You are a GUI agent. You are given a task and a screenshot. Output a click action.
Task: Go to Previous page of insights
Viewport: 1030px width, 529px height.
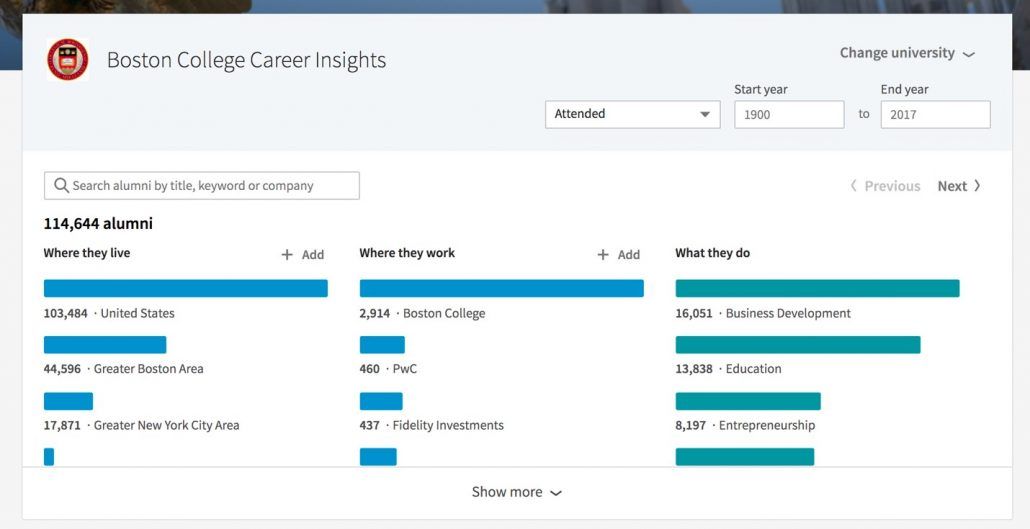point(885,186)
